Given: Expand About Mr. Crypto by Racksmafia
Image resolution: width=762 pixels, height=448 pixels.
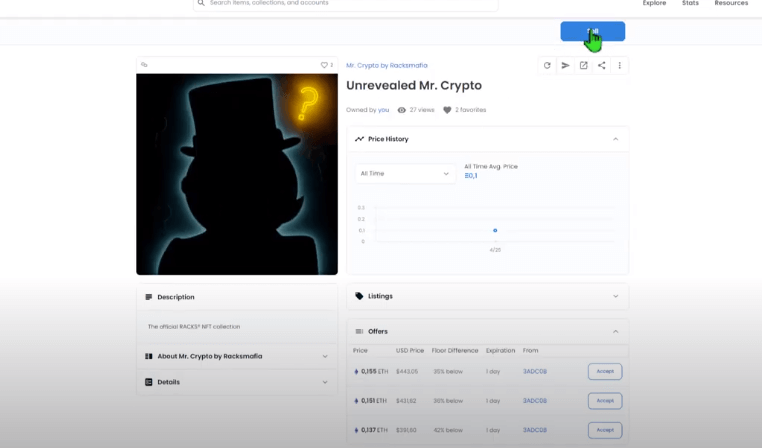Looking at the screenshot, I should coord(237,356).
